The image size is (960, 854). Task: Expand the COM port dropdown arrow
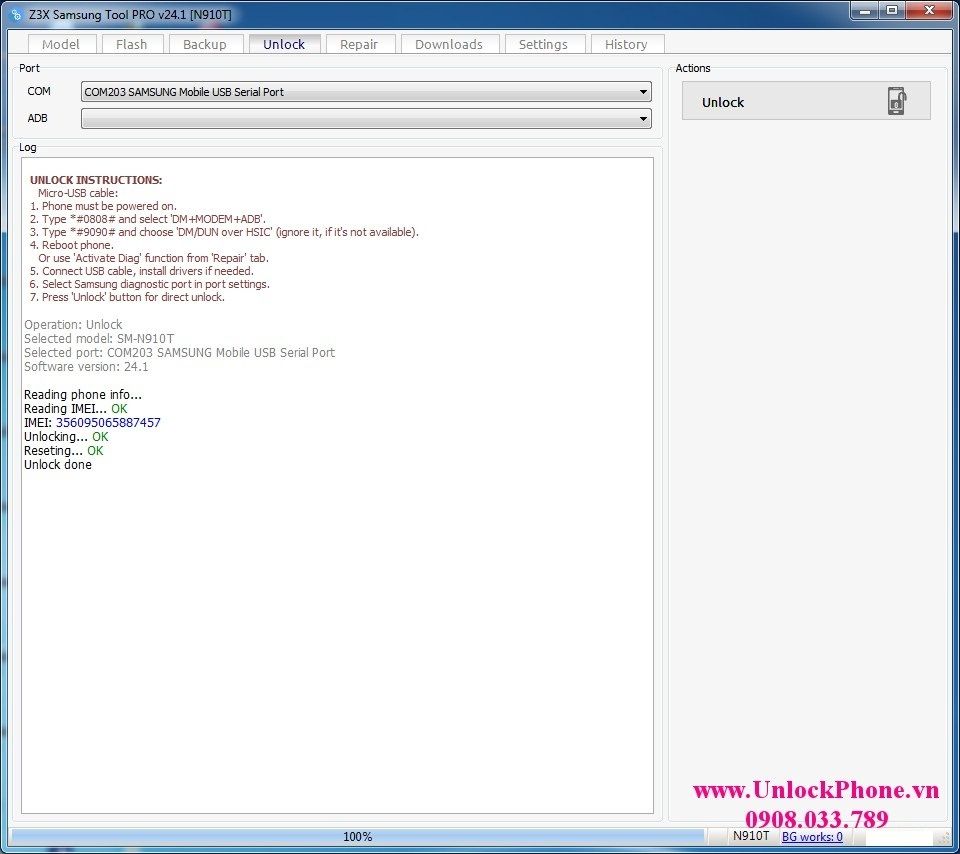pos(643,92)
